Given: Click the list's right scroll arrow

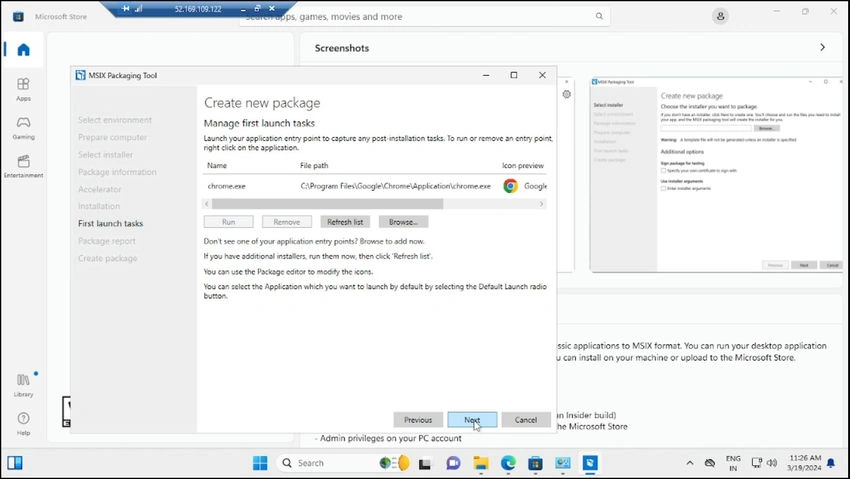Looking at the screenshot, I should [541, 204].
